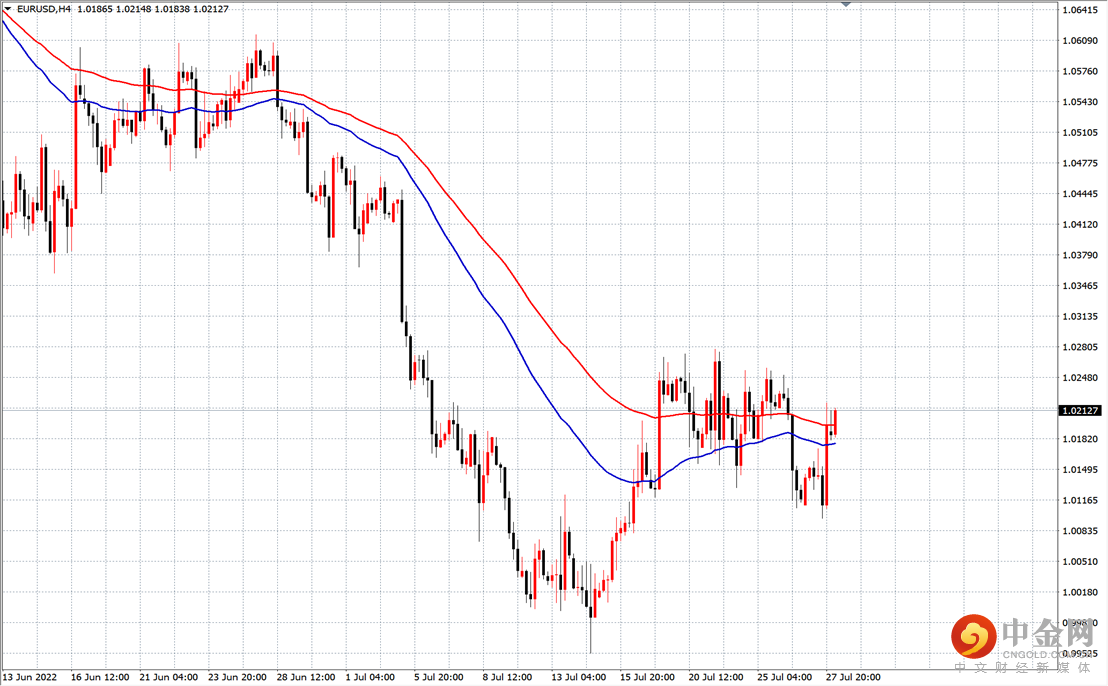Click the small triangle before EURUSD,H4
Image resolution: width=1108 pixels, height=686 pixels.
tap(8, 9)
